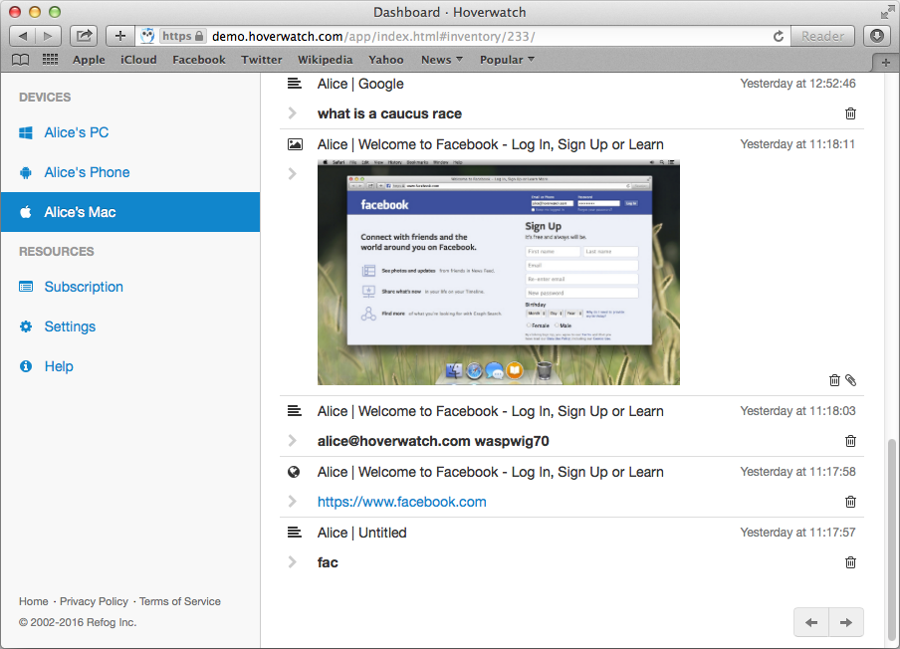Reload the page with Safari's refresh icon
Image resolution: width=900 pixels, height=649 pixels.
point(778,36)
